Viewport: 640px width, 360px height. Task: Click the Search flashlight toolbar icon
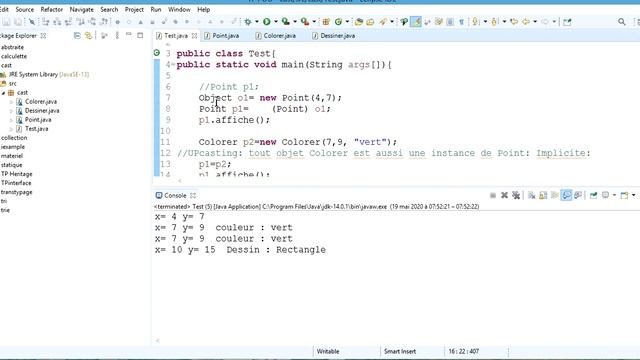click(383, 22)
